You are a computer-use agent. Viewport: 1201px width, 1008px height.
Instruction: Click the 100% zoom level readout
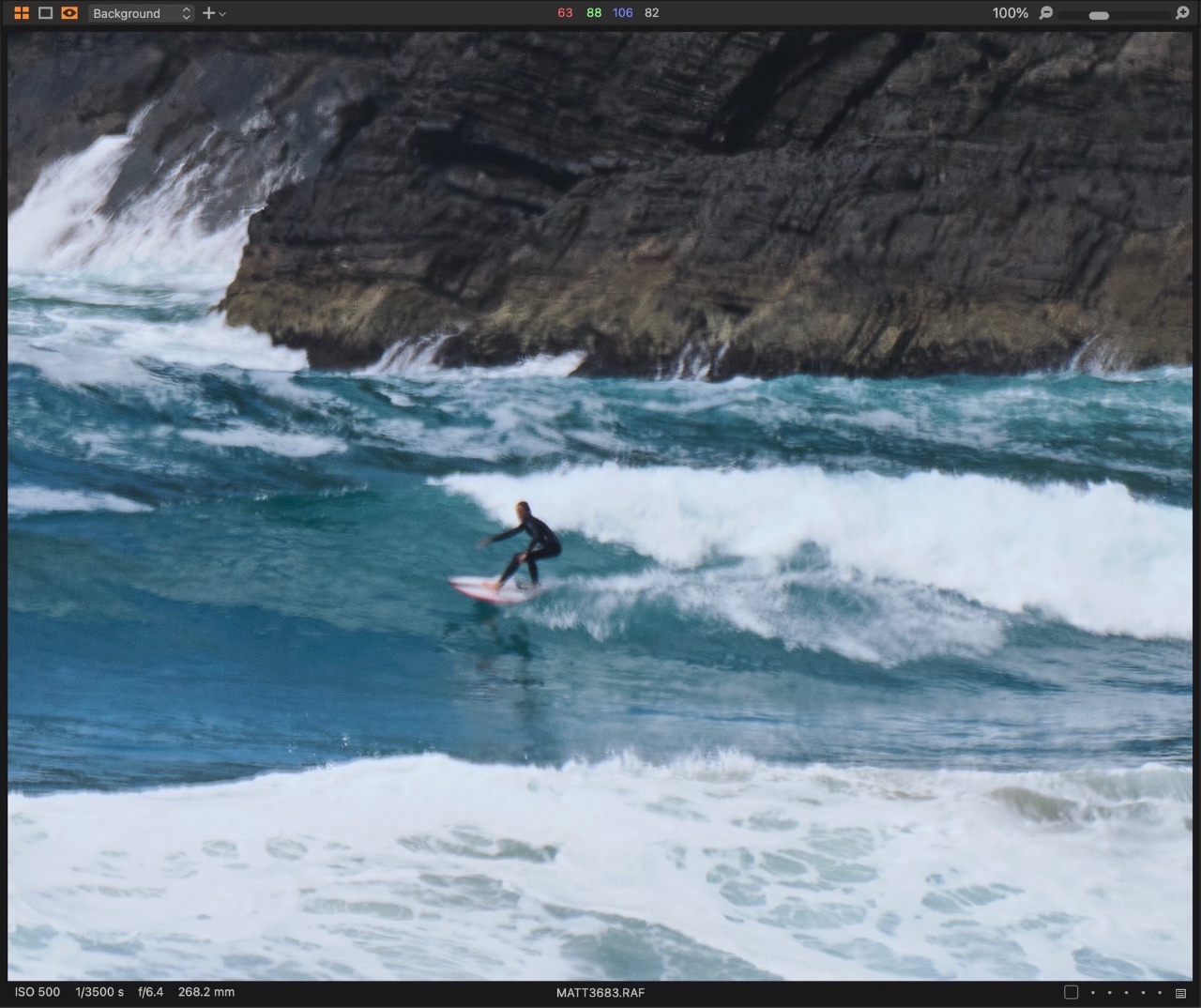[x=1010, y=13]
